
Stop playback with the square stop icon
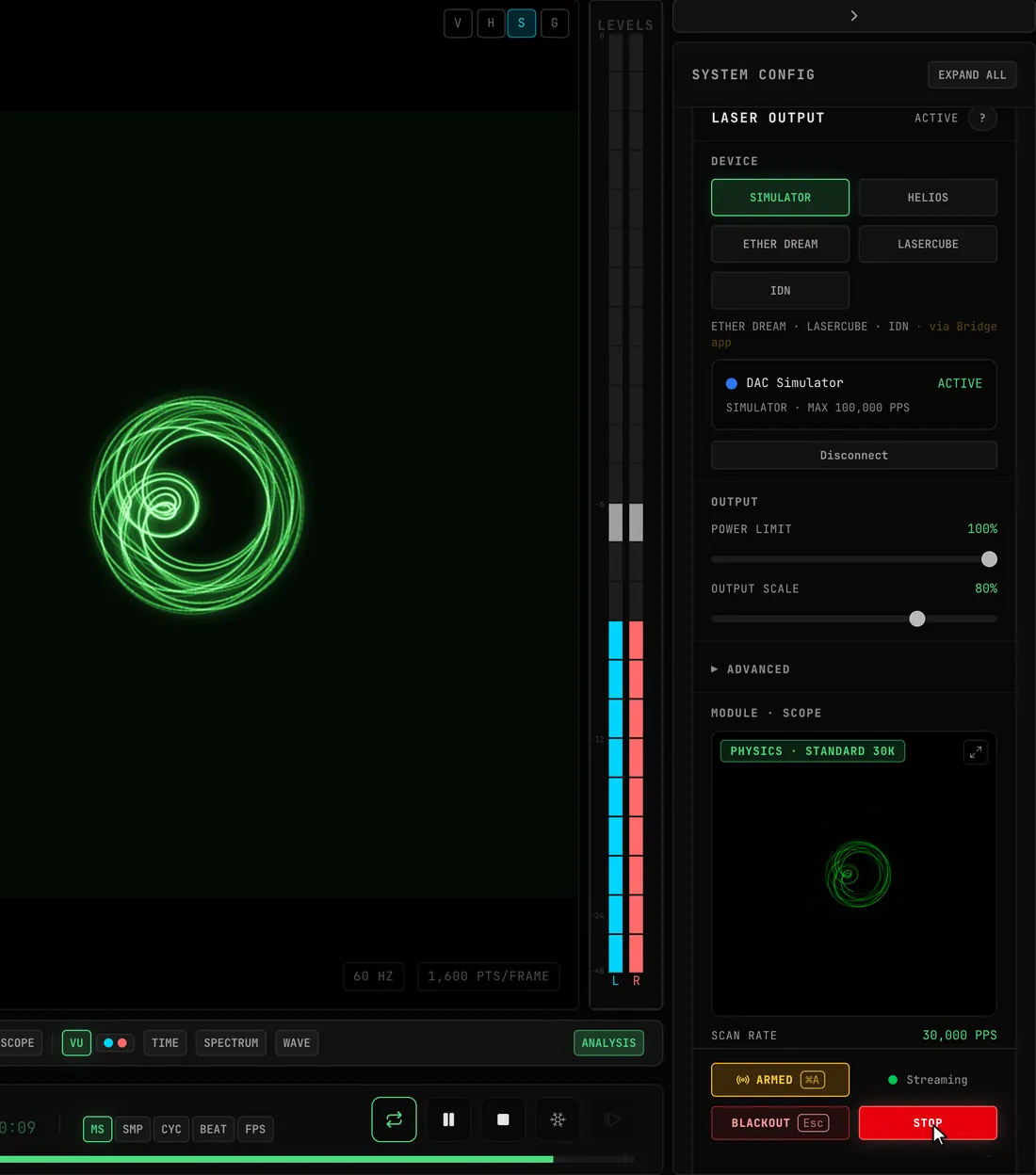coord(503,1119)
